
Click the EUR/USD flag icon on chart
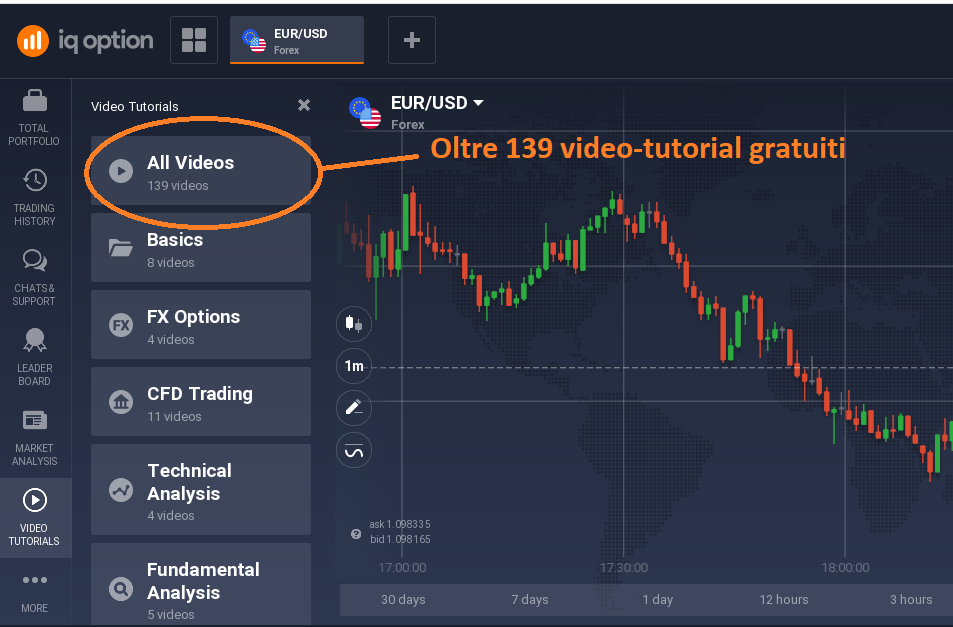click(x=365, y=113)
